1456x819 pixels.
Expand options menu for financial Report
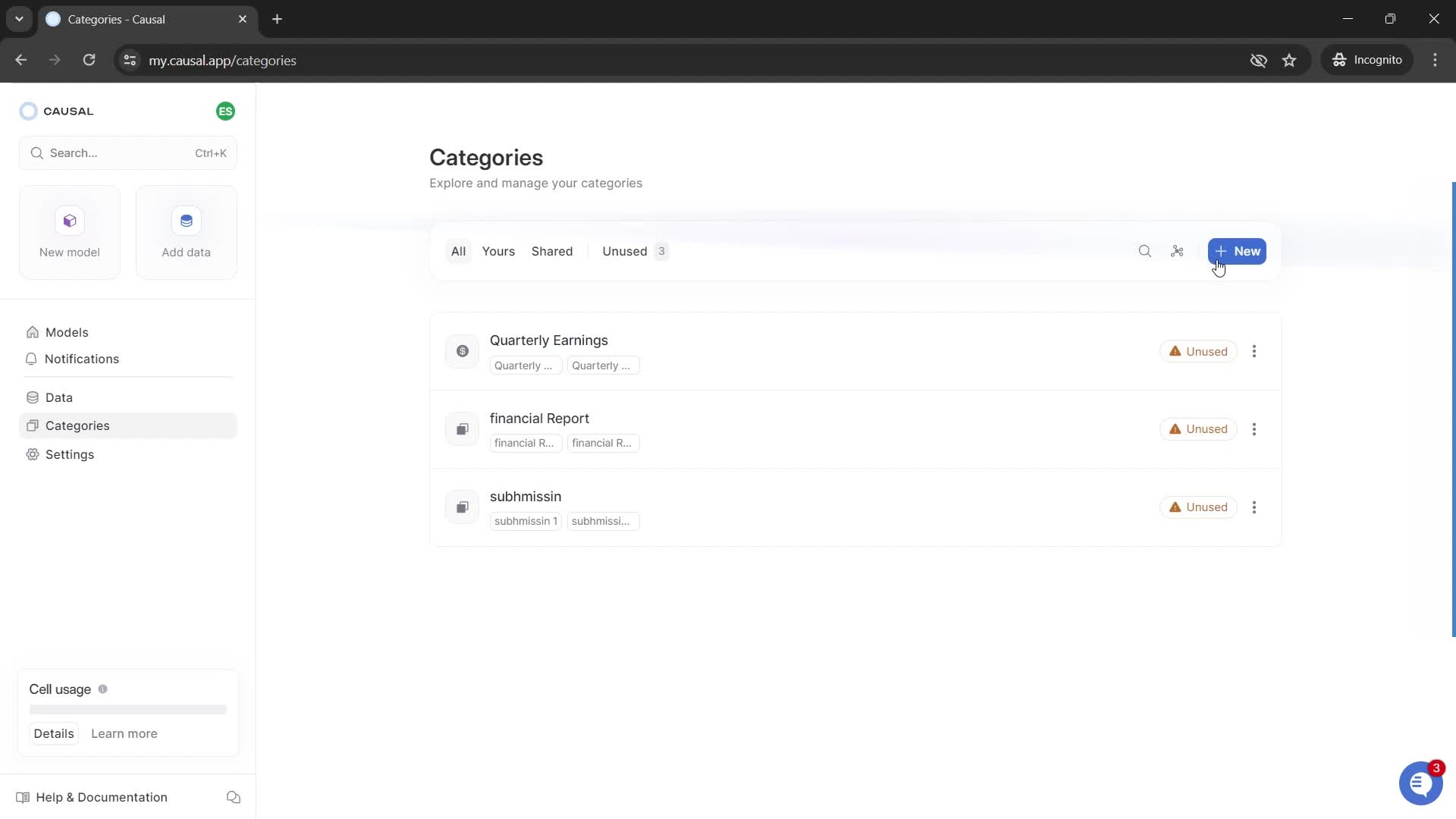click(1256, 429)
